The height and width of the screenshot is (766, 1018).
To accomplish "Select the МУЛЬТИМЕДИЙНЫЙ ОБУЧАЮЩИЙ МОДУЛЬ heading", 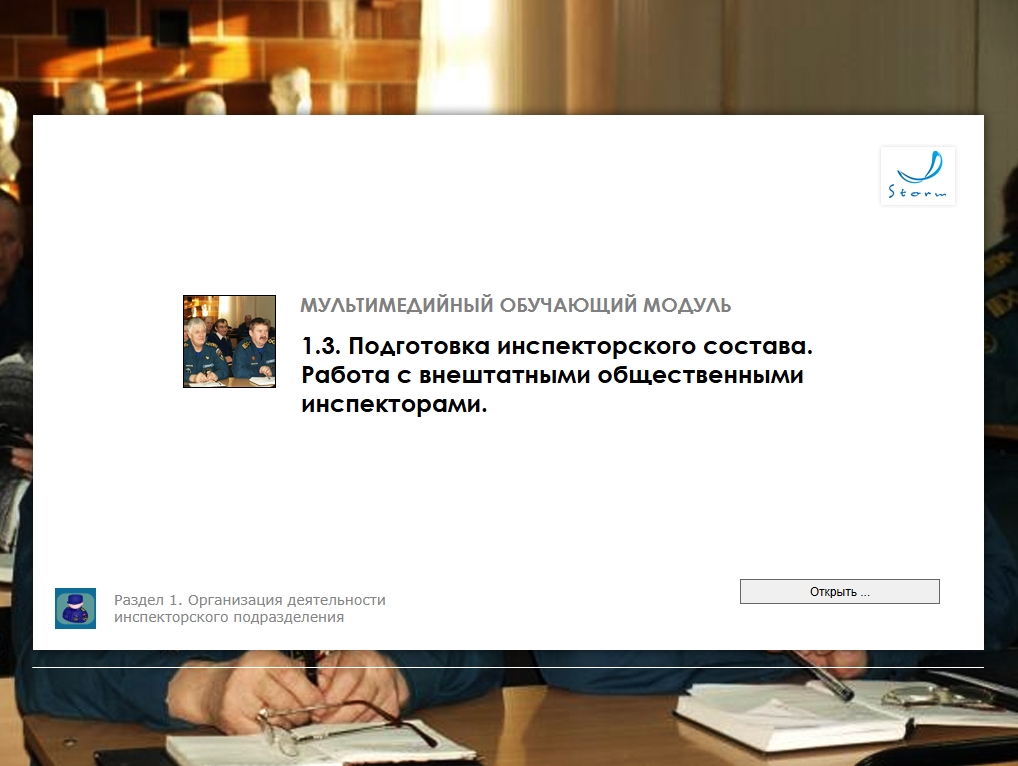I will (515, 305).
